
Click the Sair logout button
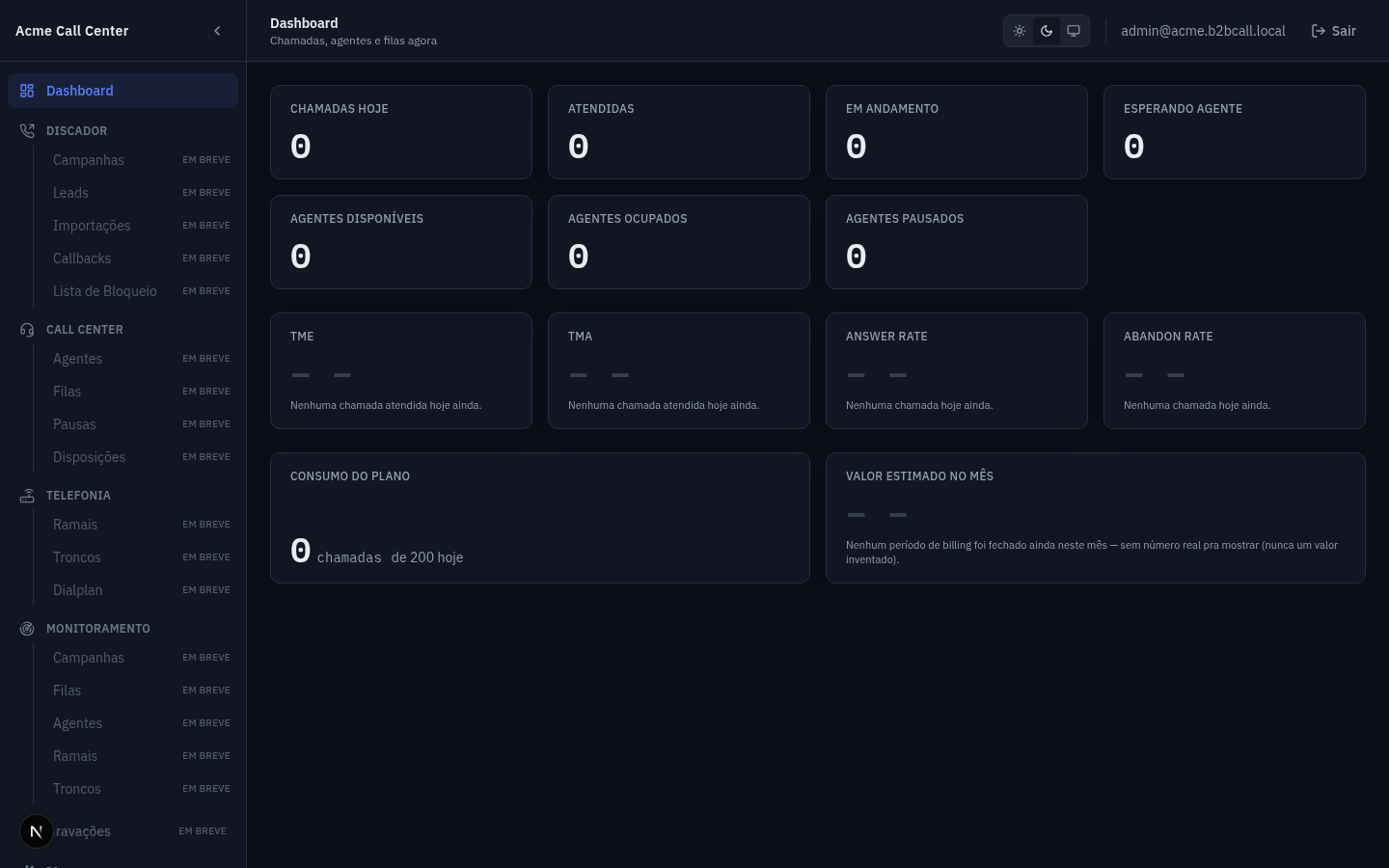1334,31
